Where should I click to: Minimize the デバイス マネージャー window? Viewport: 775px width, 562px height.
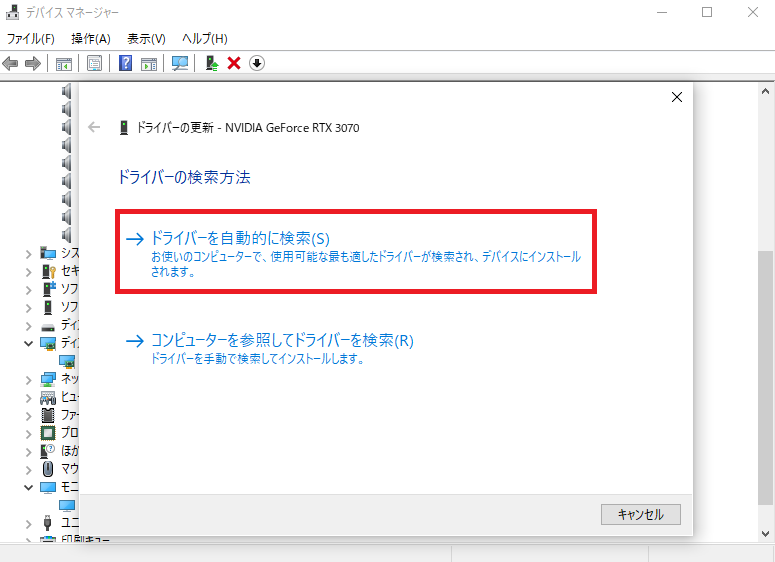(662, 12)
